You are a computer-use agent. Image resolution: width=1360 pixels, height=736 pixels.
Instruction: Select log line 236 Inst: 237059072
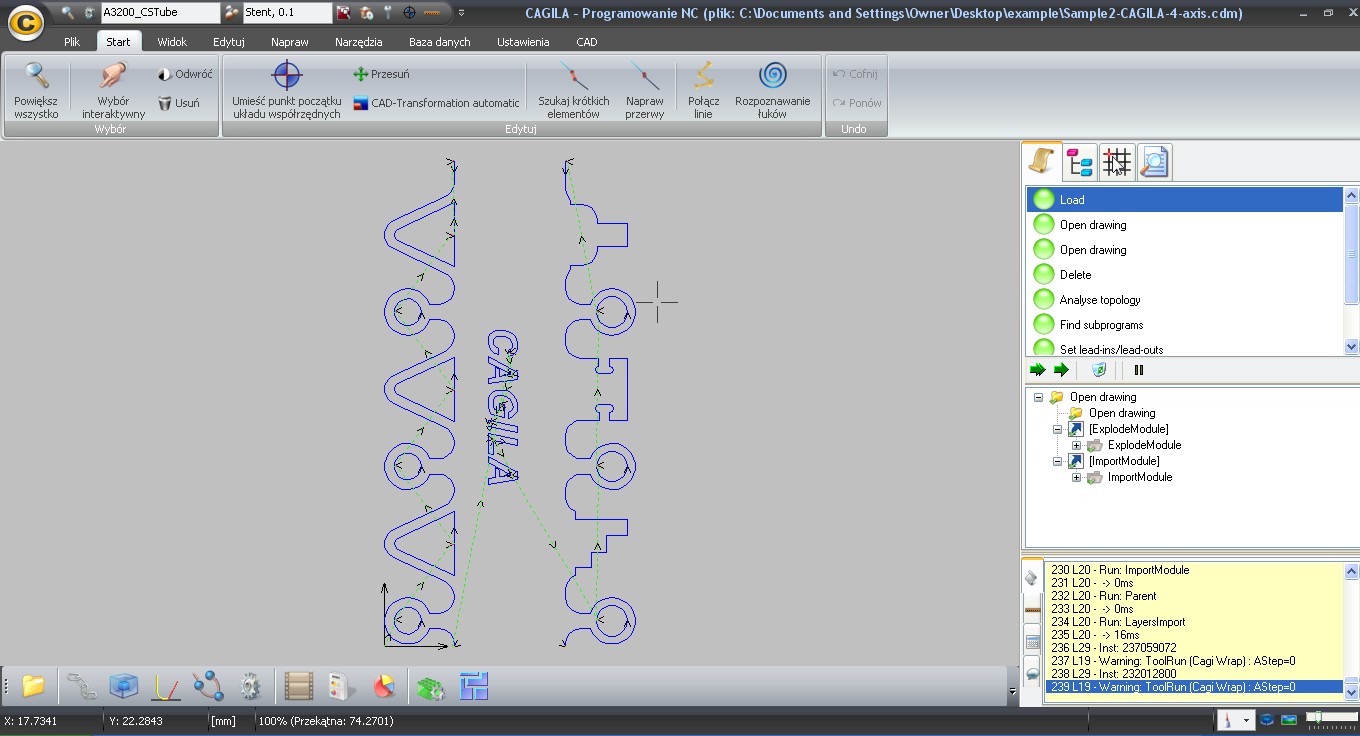1114,648
